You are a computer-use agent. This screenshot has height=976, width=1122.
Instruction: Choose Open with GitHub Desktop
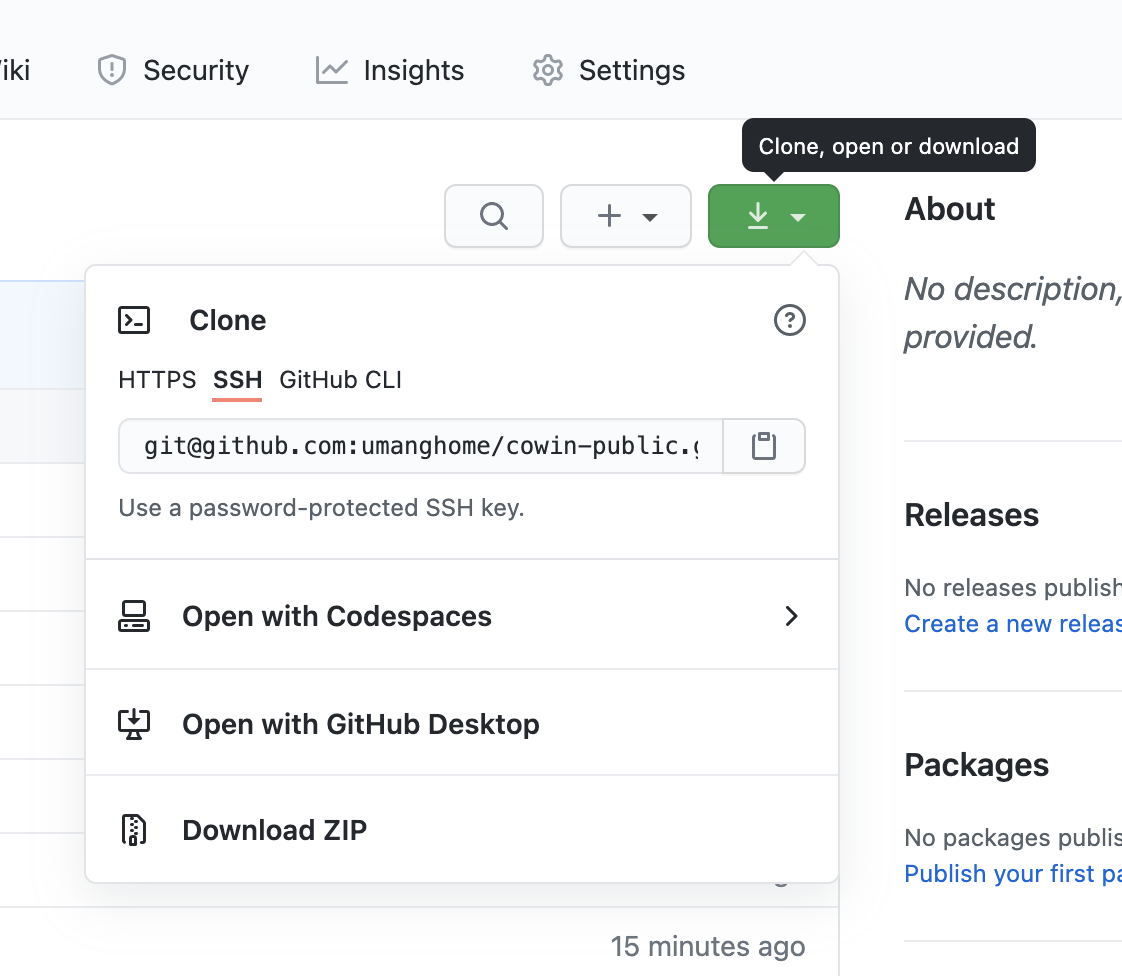pyautogui.click(x=360, y=724)
